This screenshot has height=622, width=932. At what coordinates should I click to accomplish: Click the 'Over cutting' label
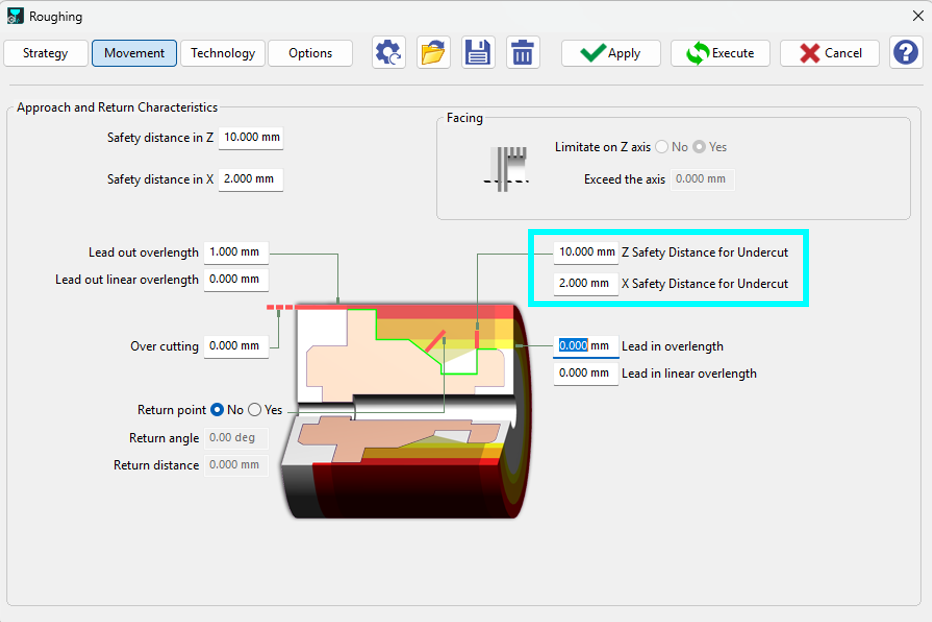coord(165,347)
